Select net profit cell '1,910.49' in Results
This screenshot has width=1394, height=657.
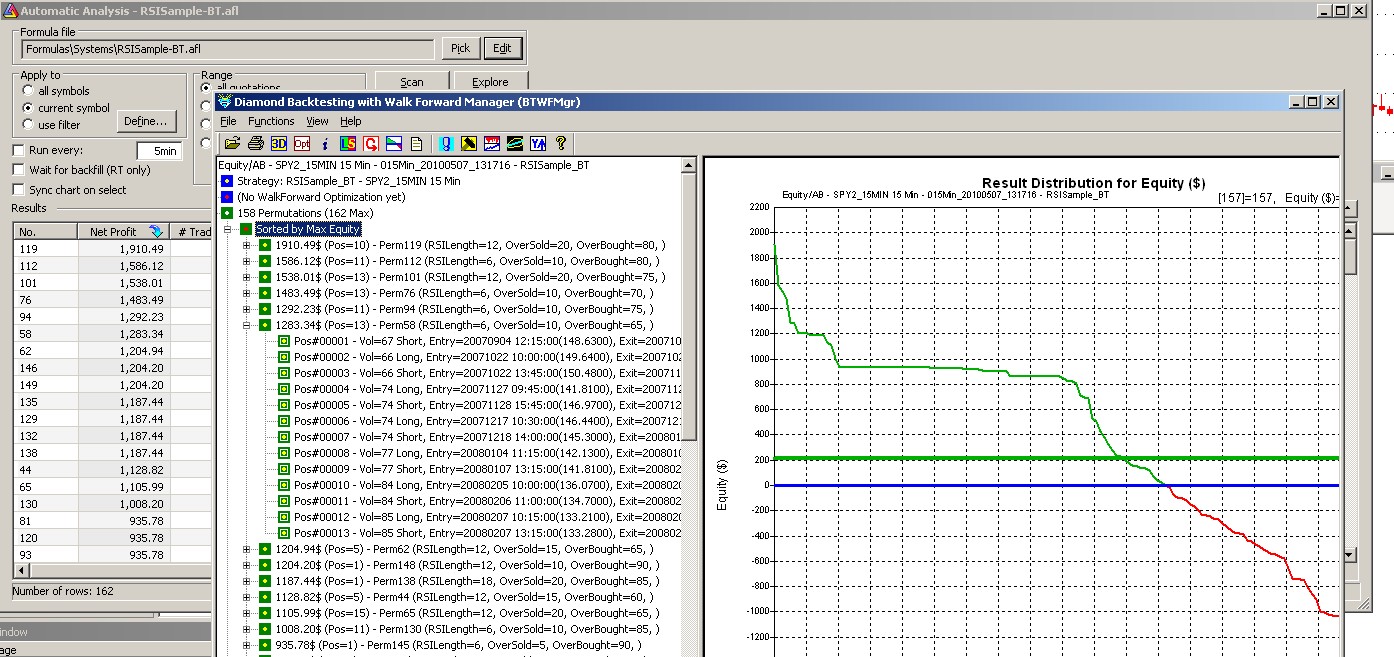coord(124,249)
